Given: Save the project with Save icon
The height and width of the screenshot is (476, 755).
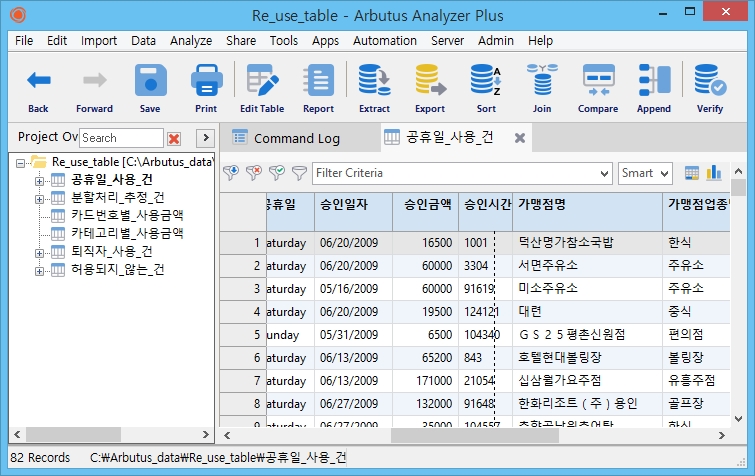Looking at the screenshot, I should 150,80.
